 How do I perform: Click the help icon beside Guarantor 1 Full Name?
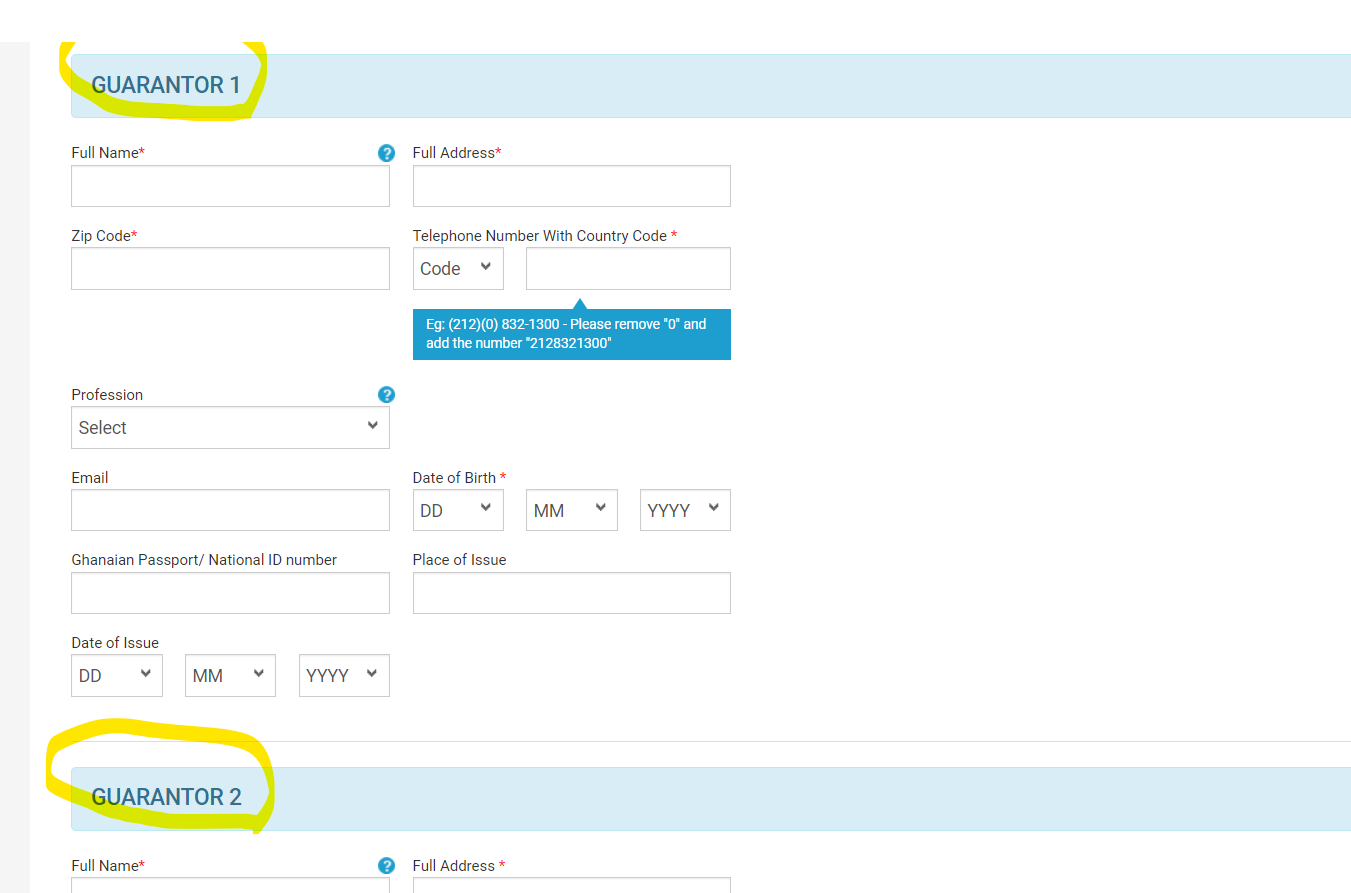click(x=386, y=153)
